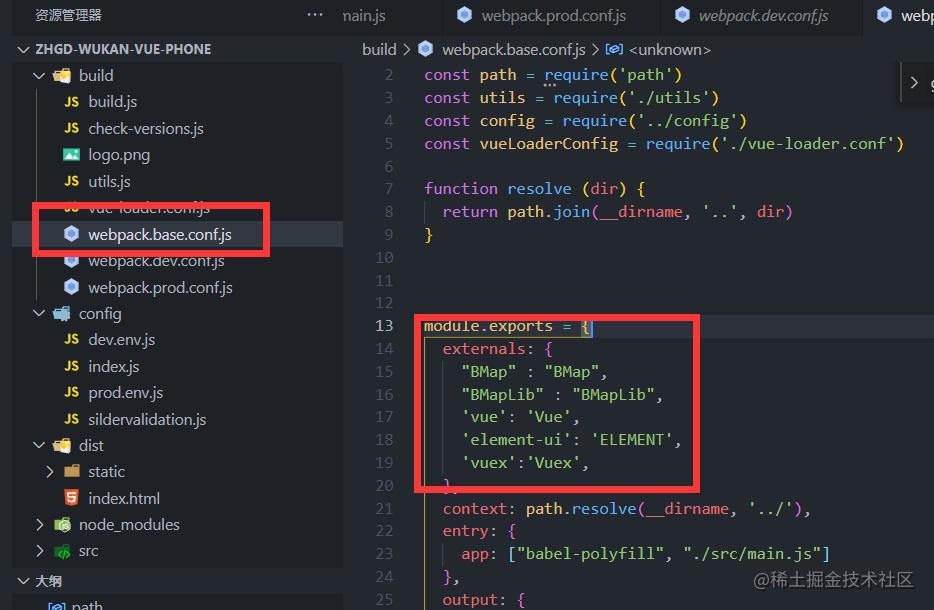This screenshot has height=610, width=934.
Task: Click the webpack.base.conf.js breadcrumb segment
Action: (x=513, y=49)
